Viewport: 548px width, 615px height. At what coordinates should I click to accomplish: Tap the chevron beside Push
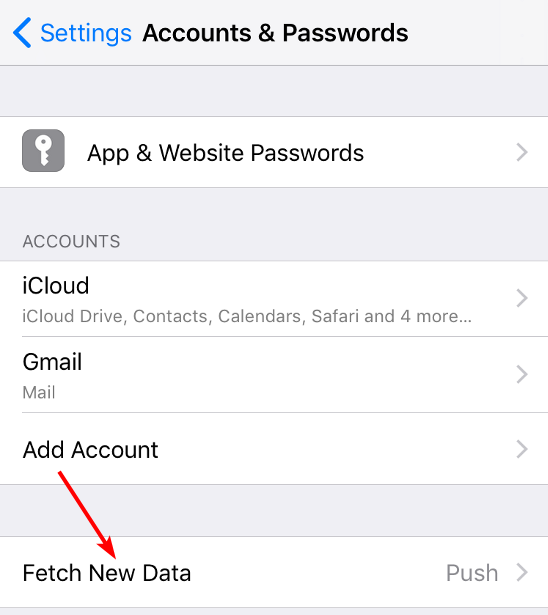tap(522, 573)
